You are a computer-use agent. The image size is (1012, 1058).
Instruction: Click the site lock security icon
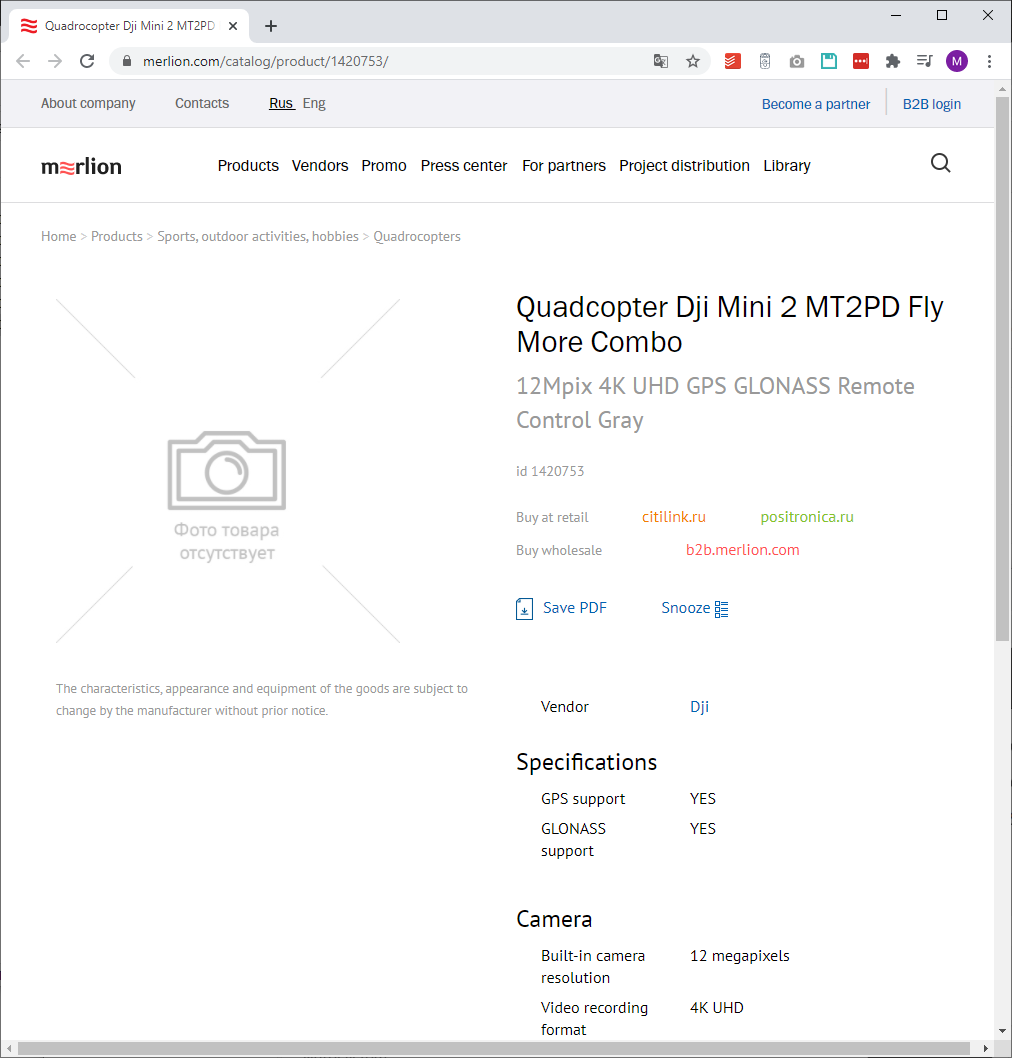tap(126, 61)
